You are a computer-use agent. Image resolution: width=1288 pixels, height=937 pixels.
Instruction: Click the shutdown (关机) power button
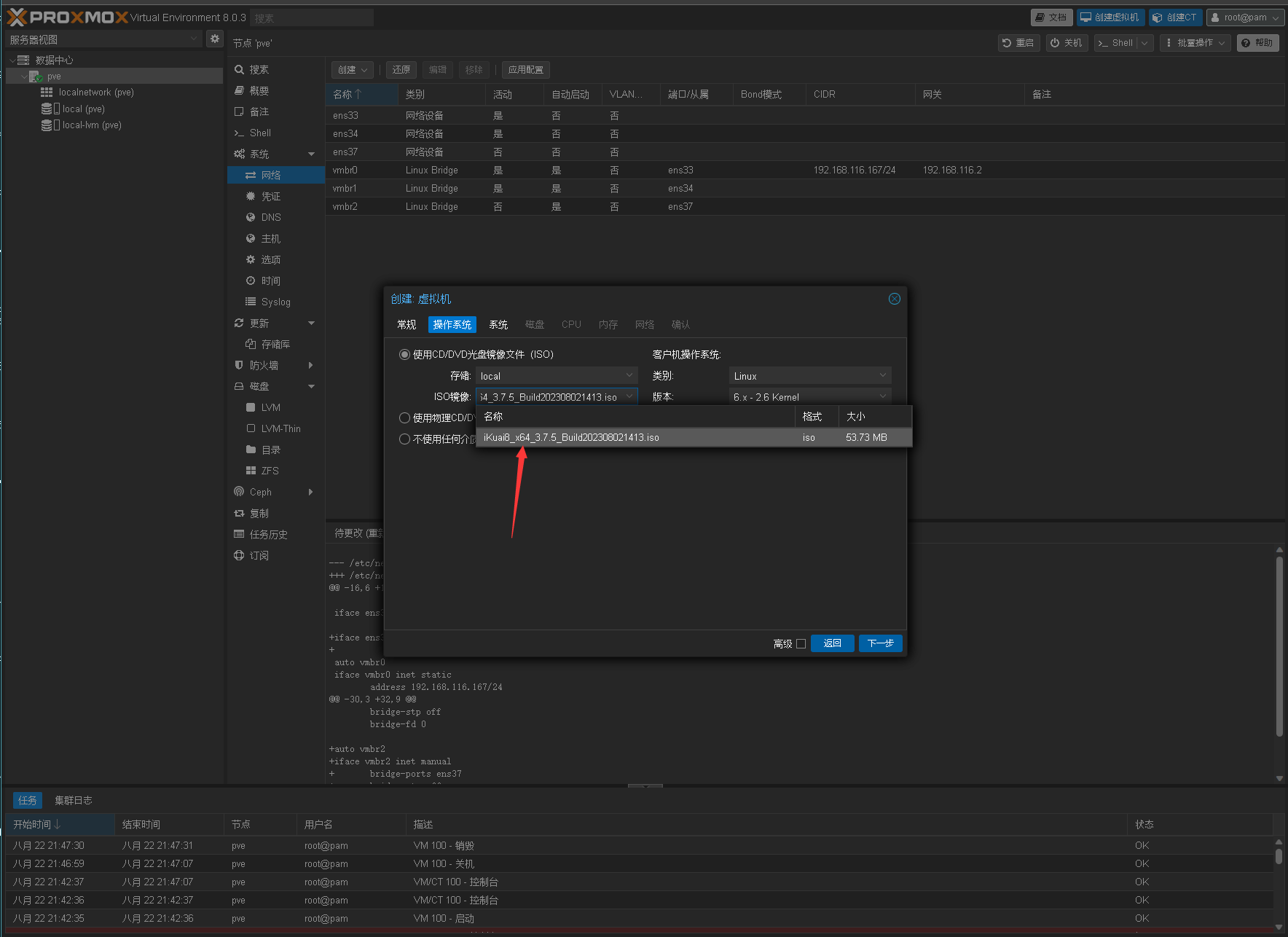[x=1067, y=43]
